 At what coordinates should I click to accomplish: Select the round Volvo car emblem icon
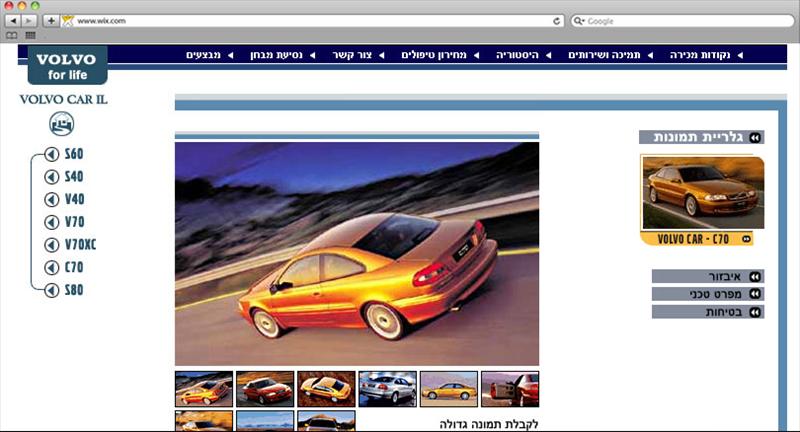[x=62, y=124]
